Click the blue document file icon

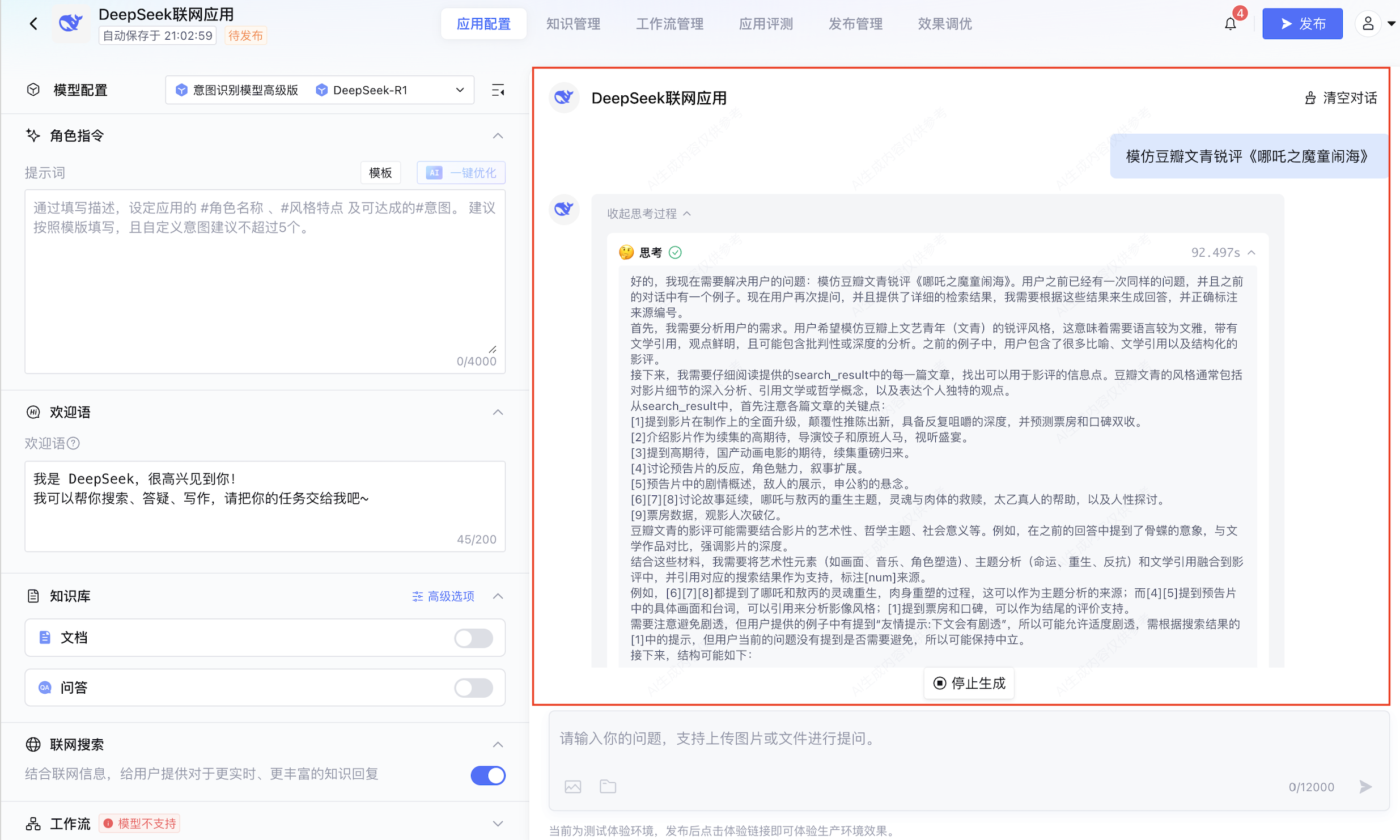point(45,638)
